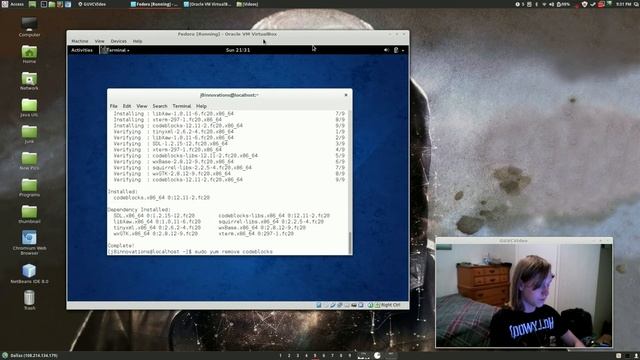This screenshot has width=640, height=360.
Task: Open the Computer desktop icon
Action: point(29,27)
